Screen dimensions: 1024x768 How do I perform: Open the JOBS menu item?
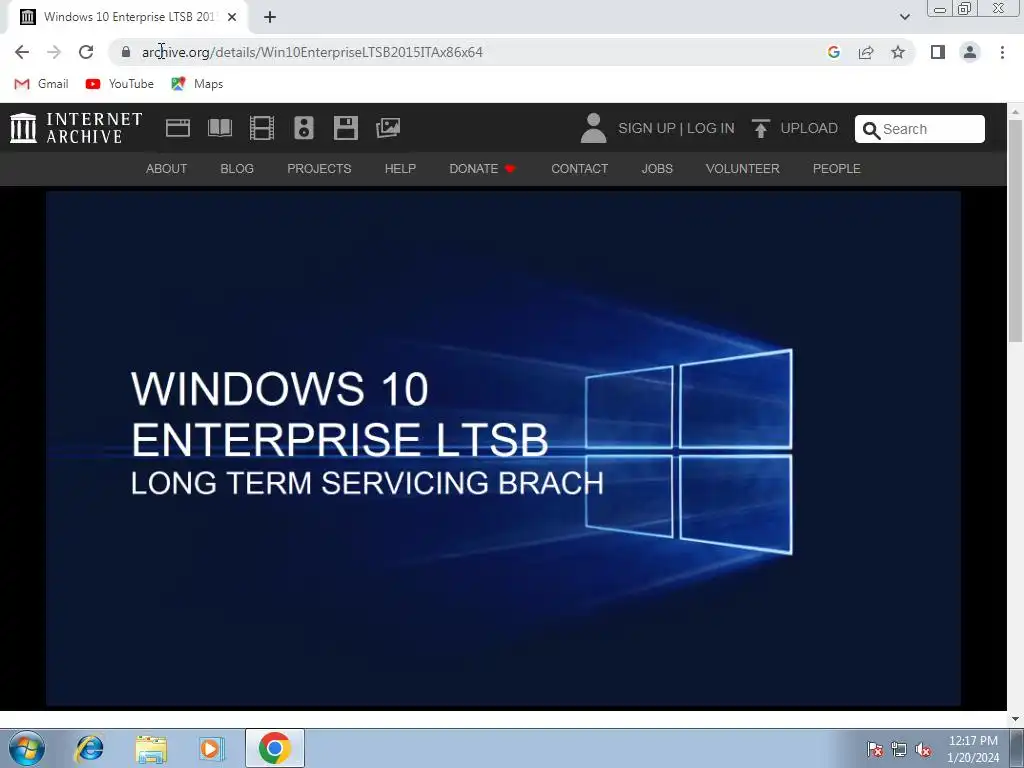pyautogui.click(x=657, y=168)
